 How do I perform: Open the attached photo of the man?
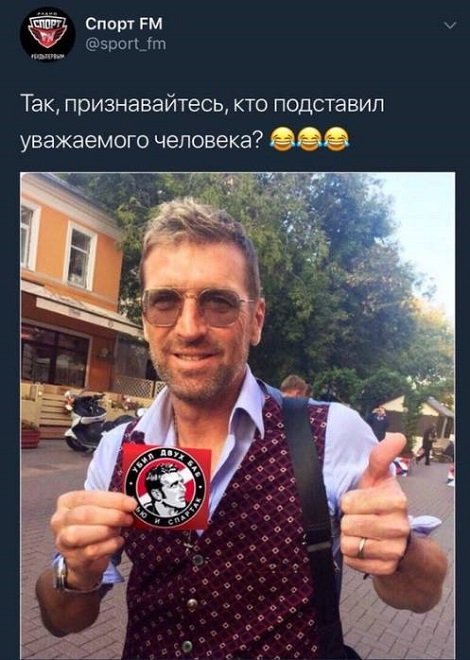tap(238, 416)
